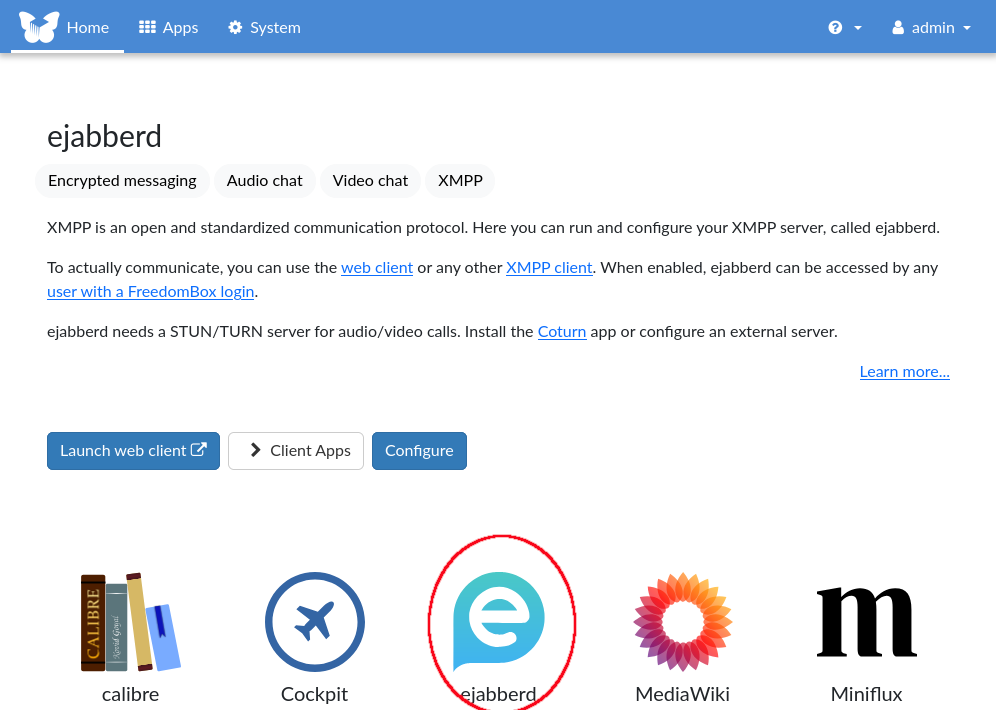
Task: Open the Apps grid menu
Action: click(168, 28)
